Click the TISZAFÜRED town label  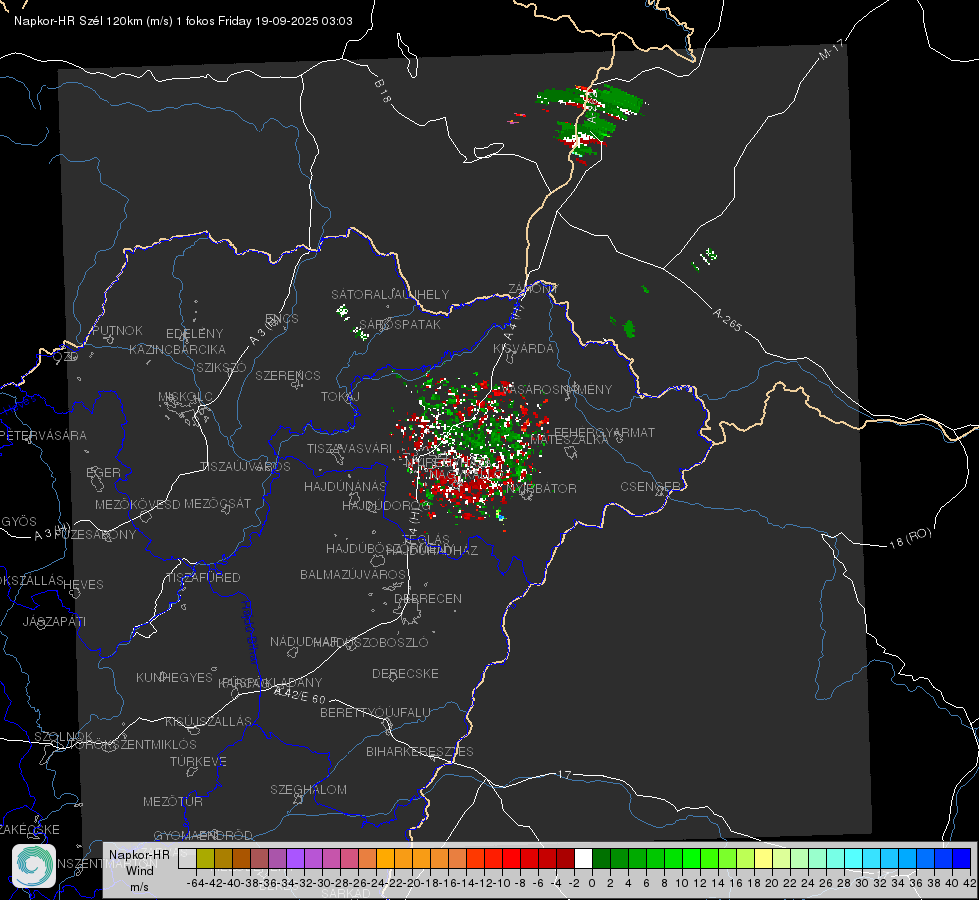(203, 578)
